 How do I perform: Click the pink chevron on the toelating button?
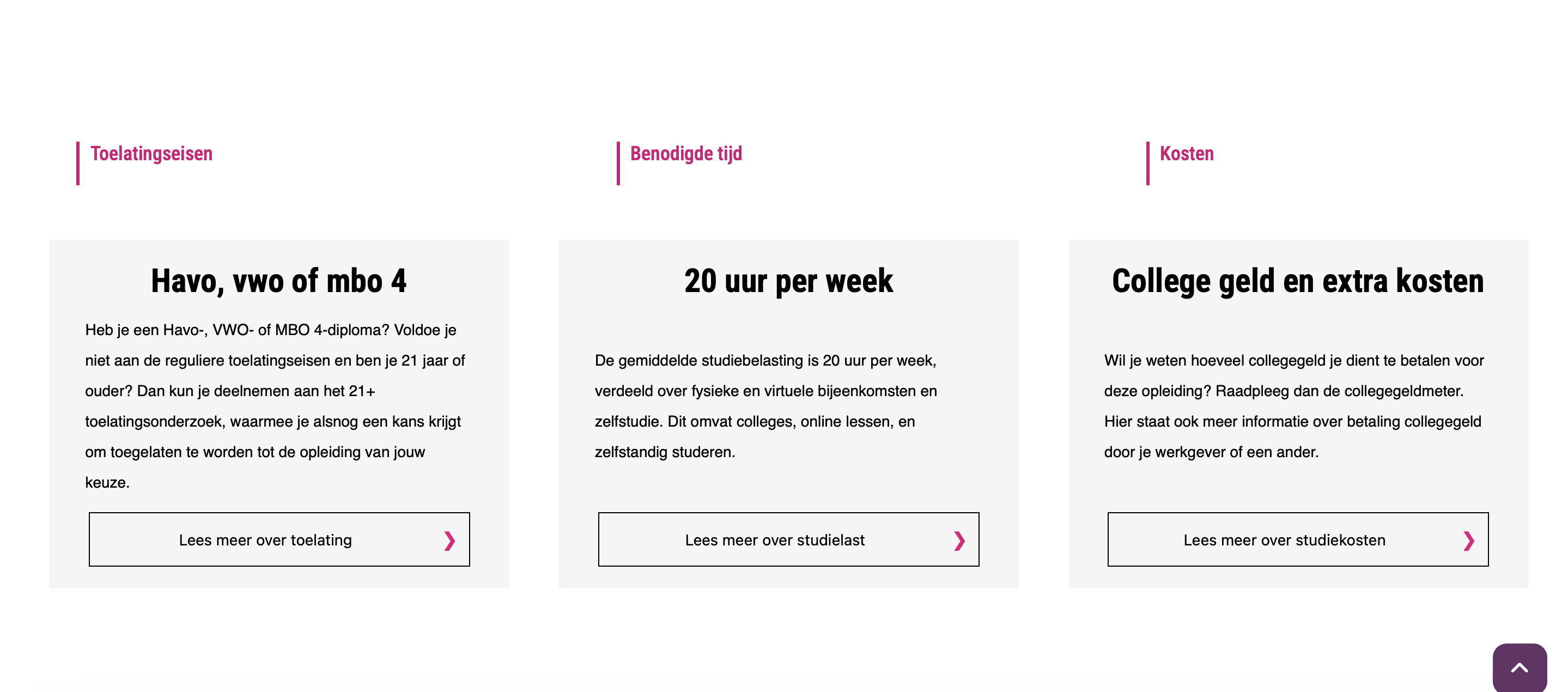pyautogui.click(x=449, y=541)
